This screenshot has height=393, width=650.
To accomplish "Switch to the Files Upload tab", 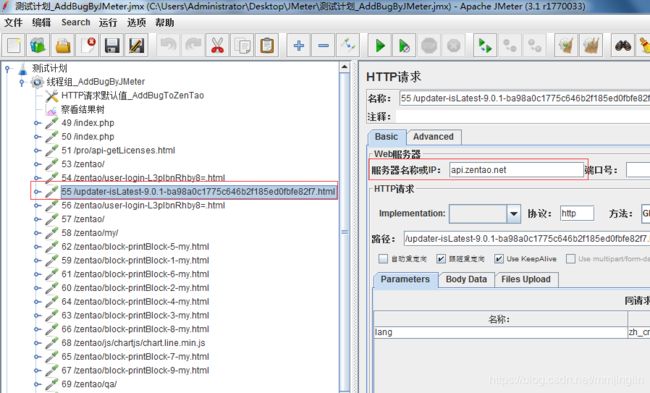I will point(526,279).
